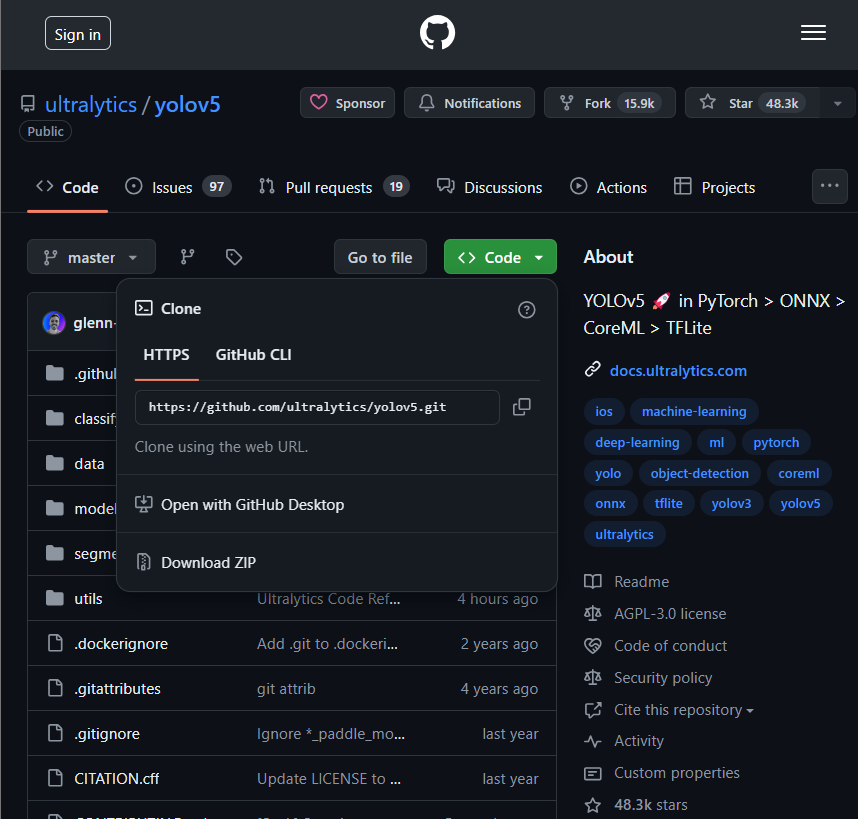
Task: Click the Sponsor button
Action: click(x=347, y=103)
